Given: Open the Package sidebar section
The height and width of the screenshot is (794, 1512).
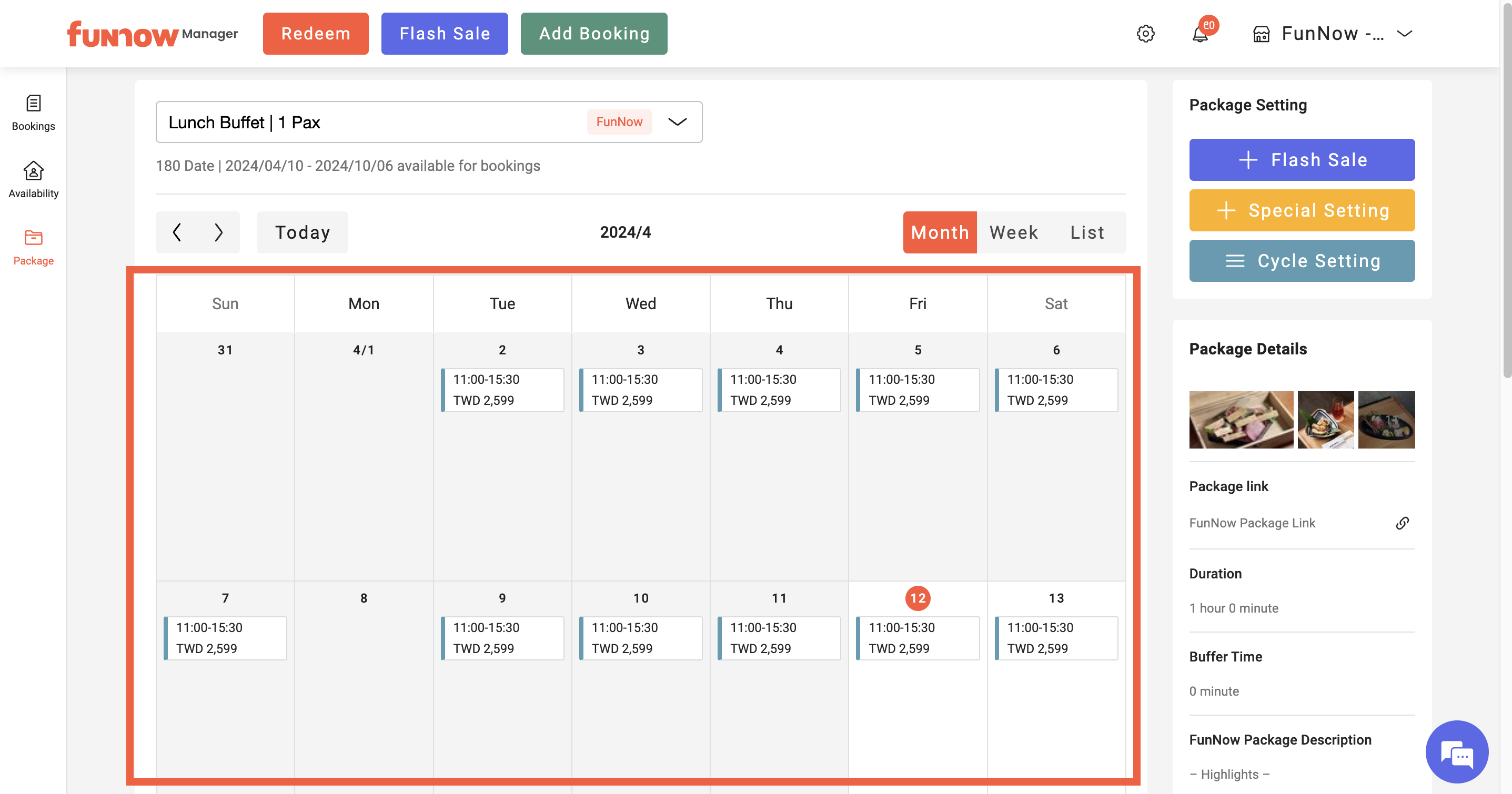Looking at the screenshot, I should pos(34,247).
